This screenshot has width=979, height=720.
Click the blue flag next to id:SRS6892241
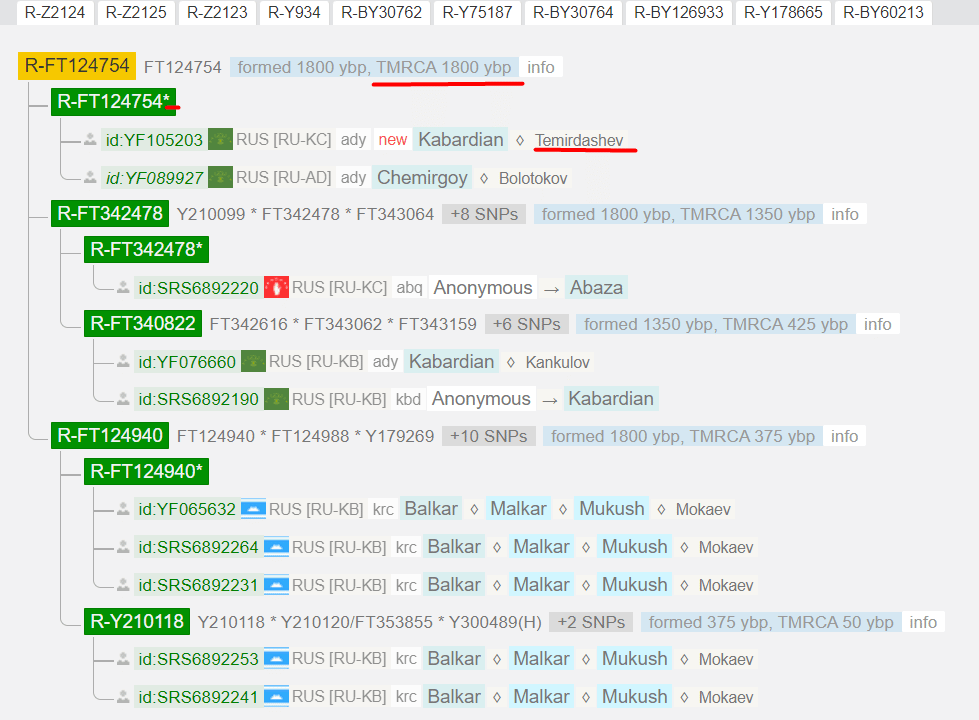276,697
